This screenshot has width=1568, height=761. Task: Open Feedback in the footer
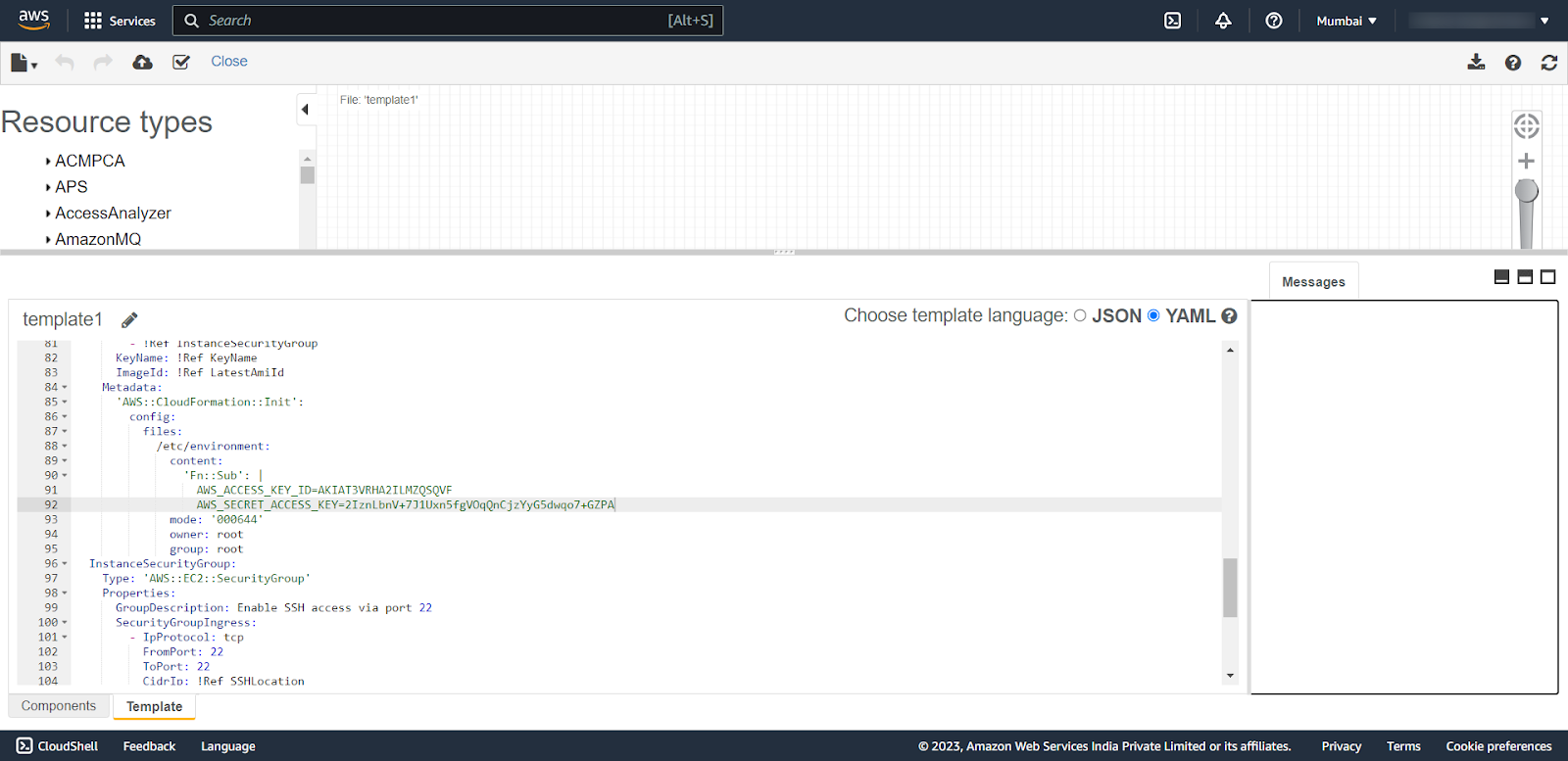pos(149,746)
